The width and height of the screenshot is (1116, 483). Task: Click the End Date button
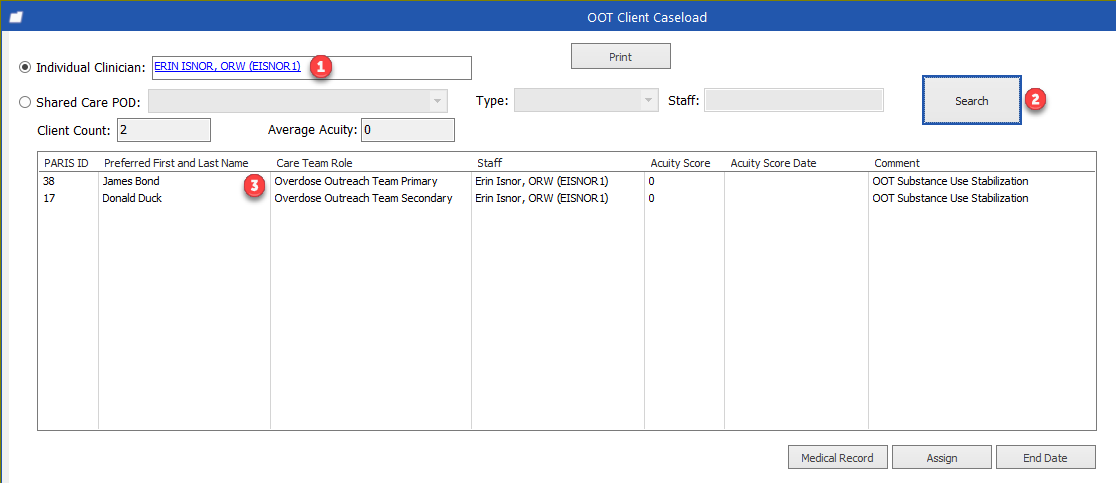point(1045,458)
